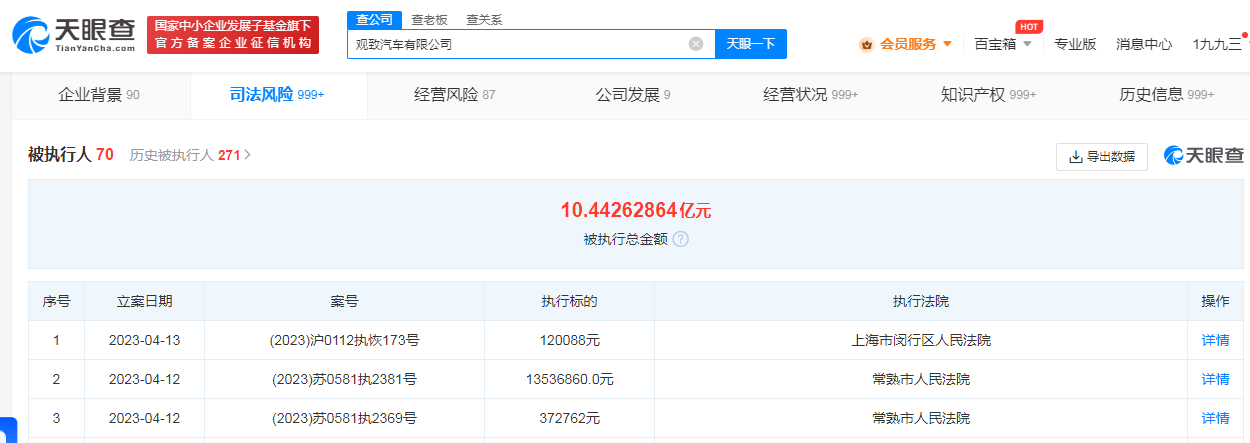Open the 百宝箱 dropdown menu
Image resolution: width=1250 pixels, height=443 pixels.
click(1002, 44)
